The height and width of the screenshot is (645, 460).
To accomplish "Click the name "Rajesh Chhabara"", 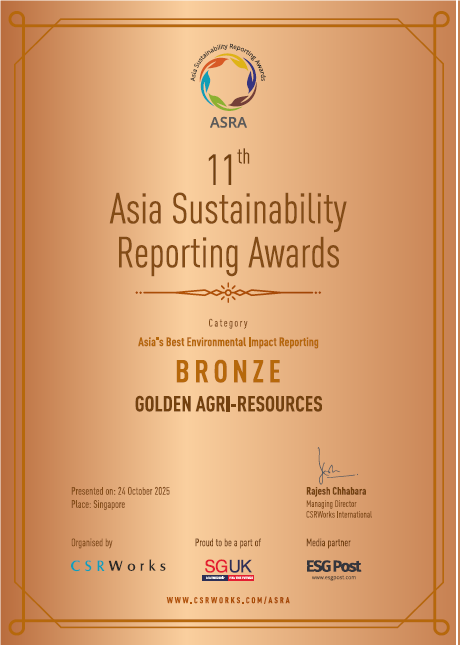I will 336,491.
